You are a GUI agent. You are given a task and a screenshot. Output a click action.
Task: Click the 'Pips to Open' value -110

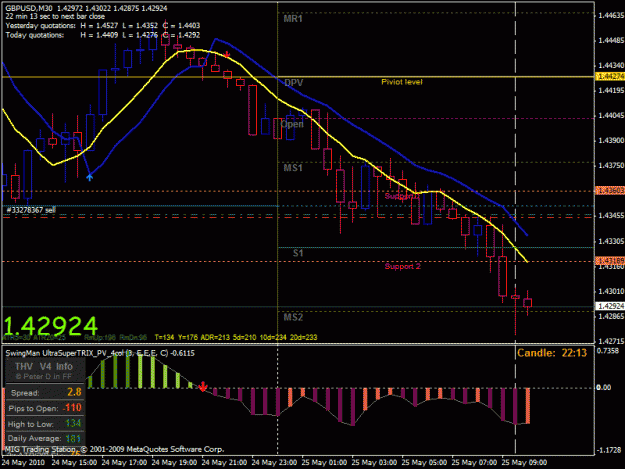pos(72,408)
